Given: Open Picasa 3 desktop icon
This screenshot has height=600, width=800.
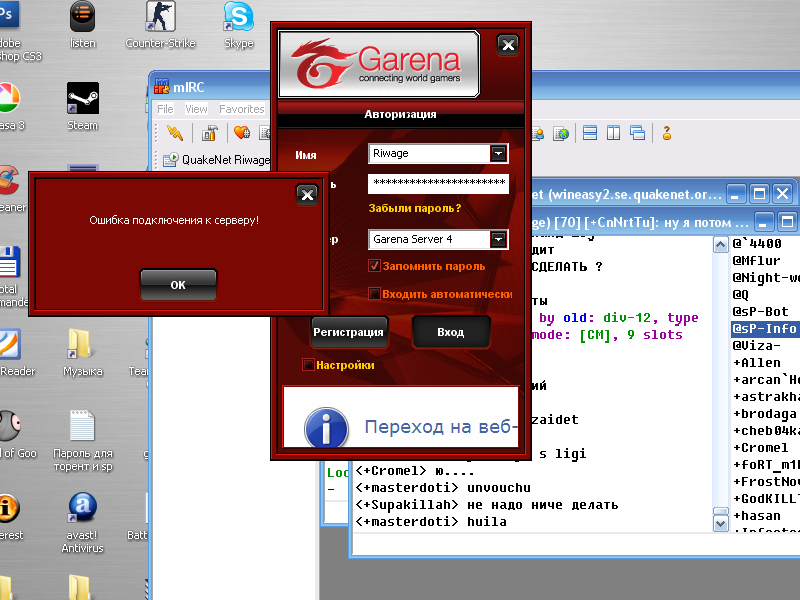Looking at the screenshot, I should pos(10,107).
